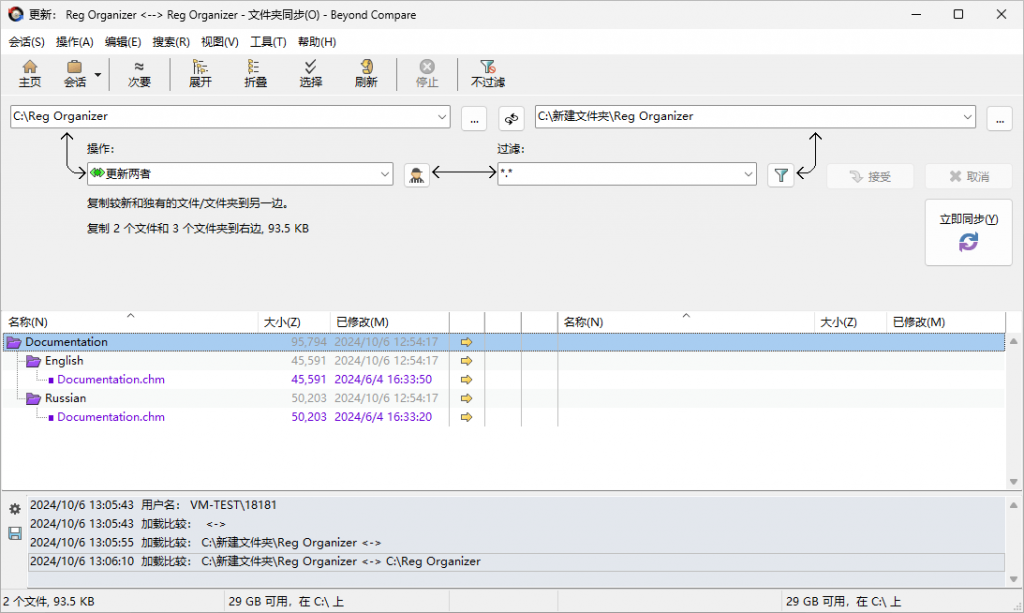
Task: Click the file list scrollbar up arrow
Action: coord(1014,341)
